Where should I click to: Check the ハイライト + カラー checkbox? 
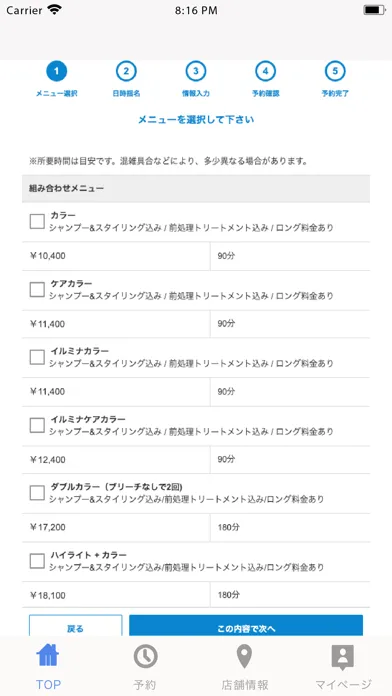pos(37,561)
